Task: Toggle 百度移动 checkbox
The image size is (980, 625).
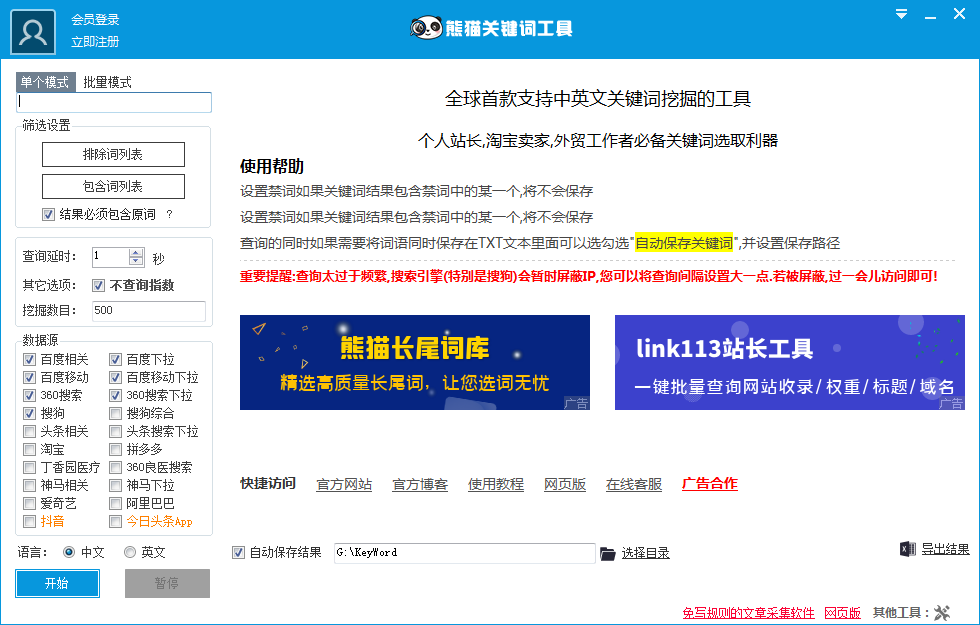Action: [29, 378]
